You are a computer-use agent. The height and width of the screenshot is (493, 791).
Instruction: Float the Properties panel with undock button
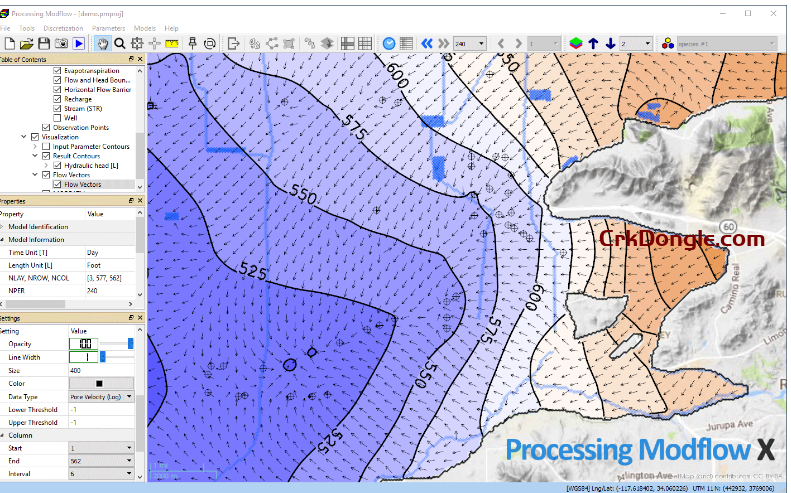click(x=131, y=201)
